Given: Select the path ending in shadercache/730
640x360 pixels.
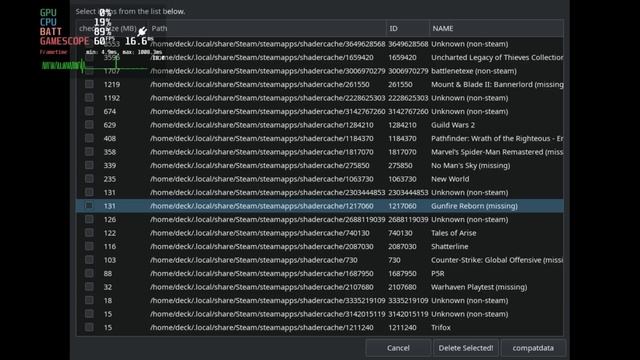Looking at the screenshot, I should pyautogui.click(x=253, y=260).
